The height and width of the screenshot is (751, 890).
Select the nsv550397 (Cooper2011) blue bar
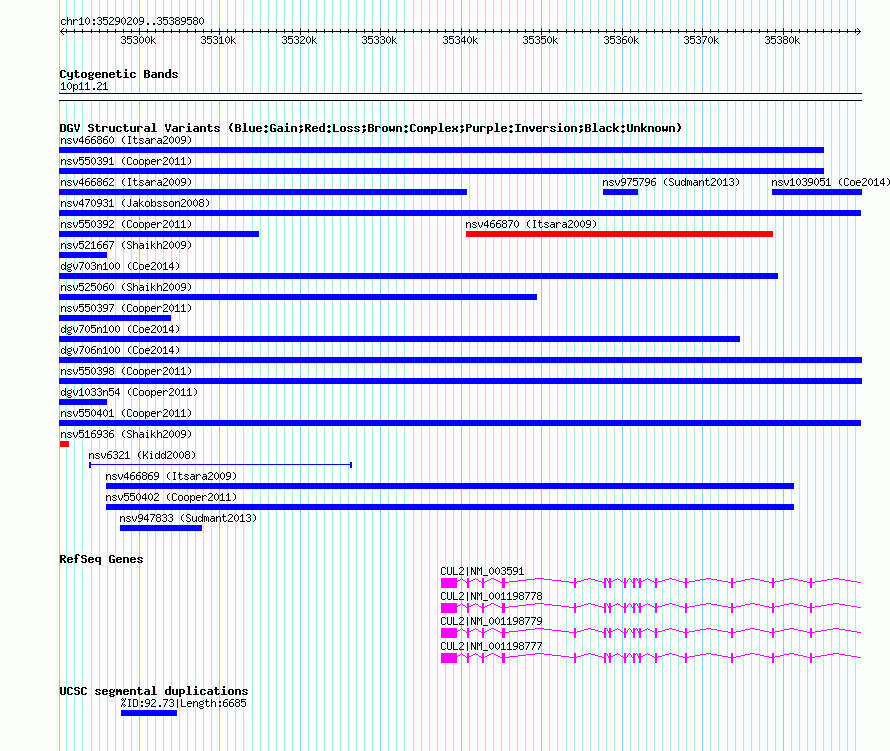(115, 318)
